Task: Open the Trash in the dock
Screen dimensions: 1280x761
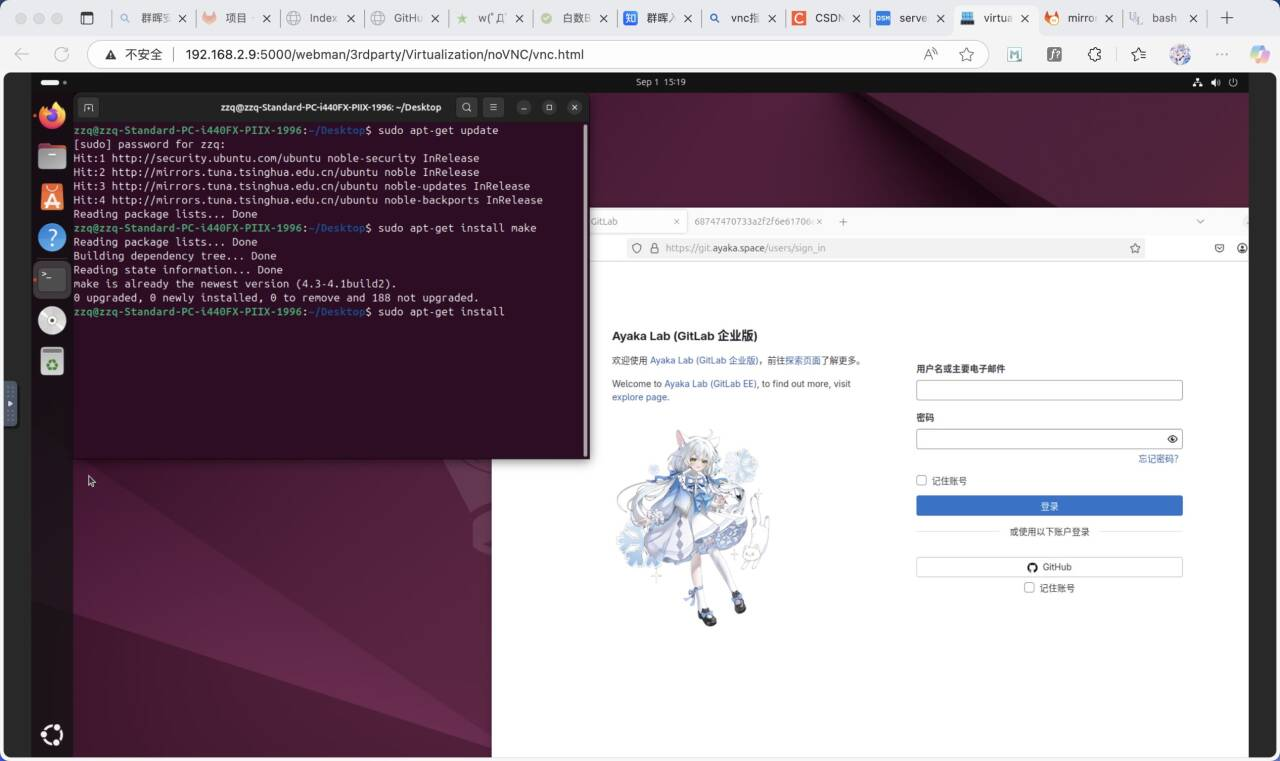Action: pyautogui.click(x=52, y=361)
